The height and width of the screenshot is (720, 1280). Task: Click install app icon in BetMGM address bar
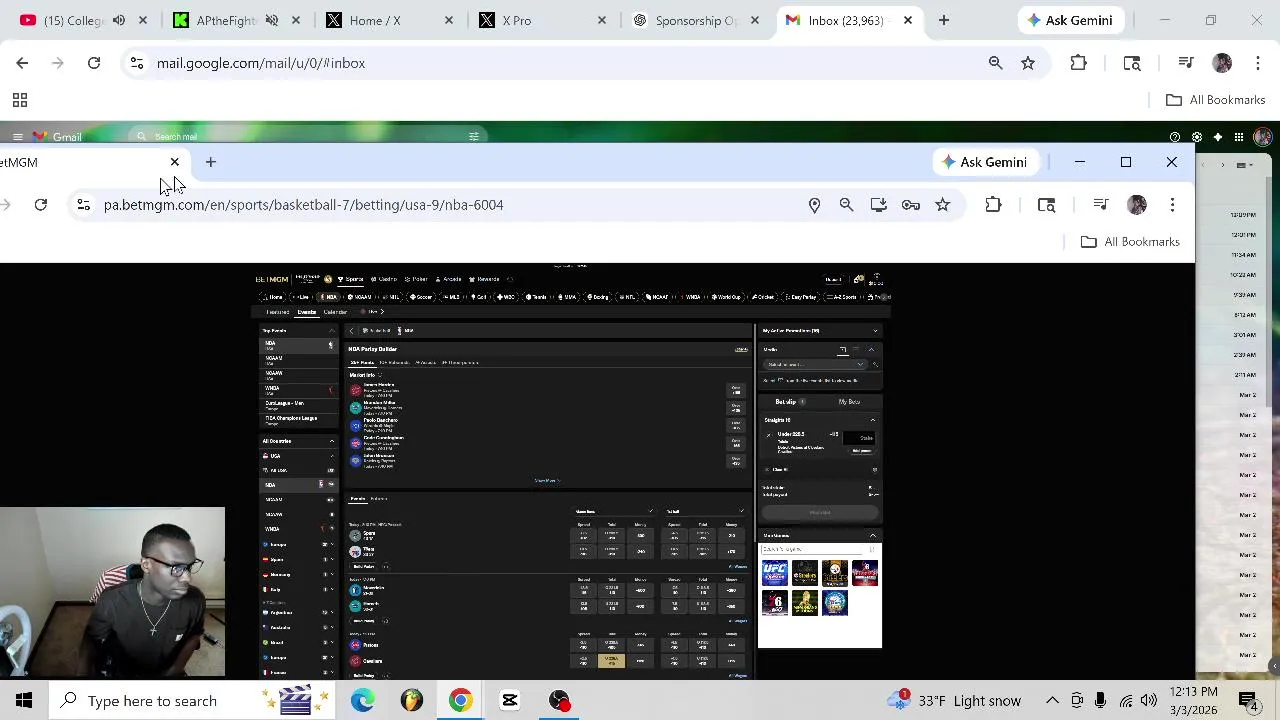tap(878, 205)
